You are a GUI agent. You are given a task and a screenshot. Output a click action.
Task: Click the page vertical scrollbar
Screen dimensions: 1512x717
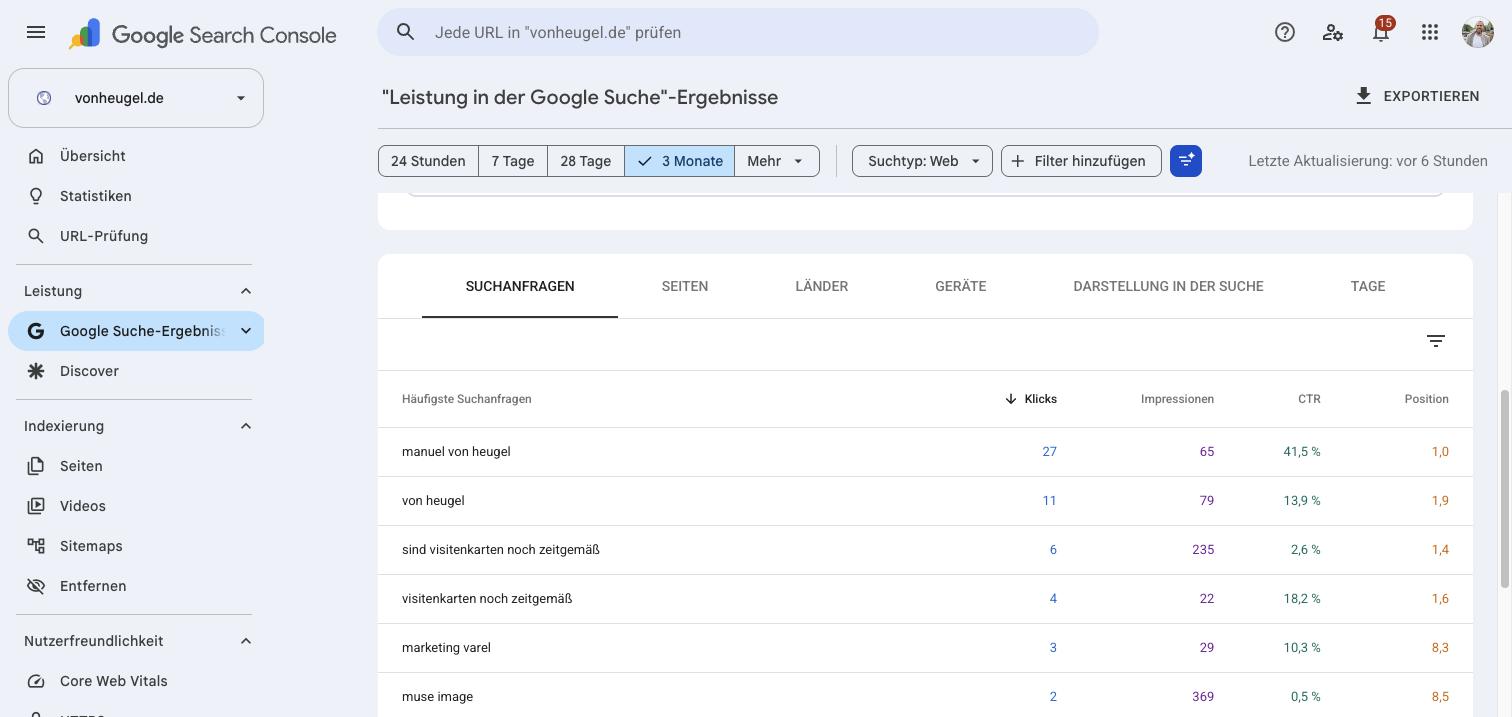pyautogui.click(x=1505, y=490)
